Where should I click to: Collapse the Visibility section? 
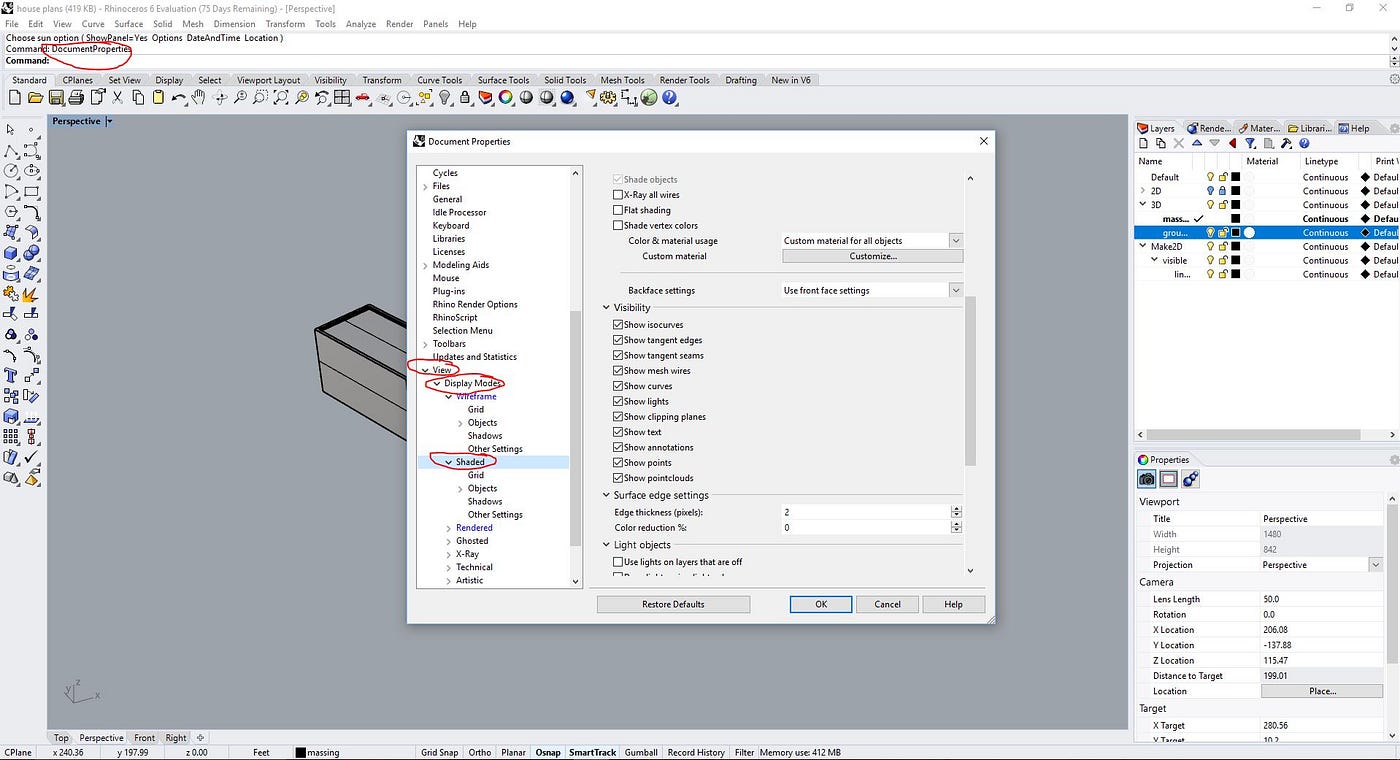pos(606,308)
